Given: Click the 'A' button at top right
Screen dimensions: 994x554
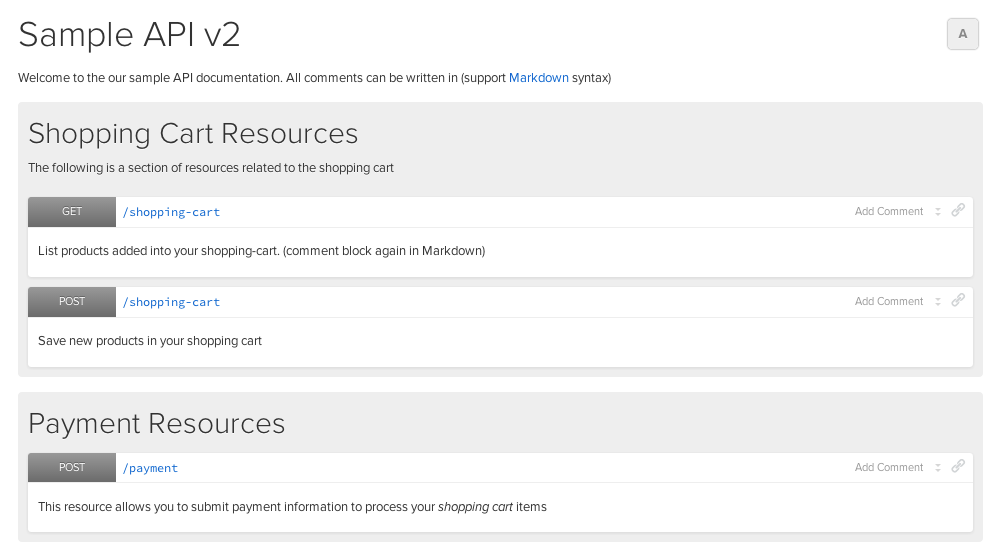Looking at the screenshot, I should coord(962,34).
